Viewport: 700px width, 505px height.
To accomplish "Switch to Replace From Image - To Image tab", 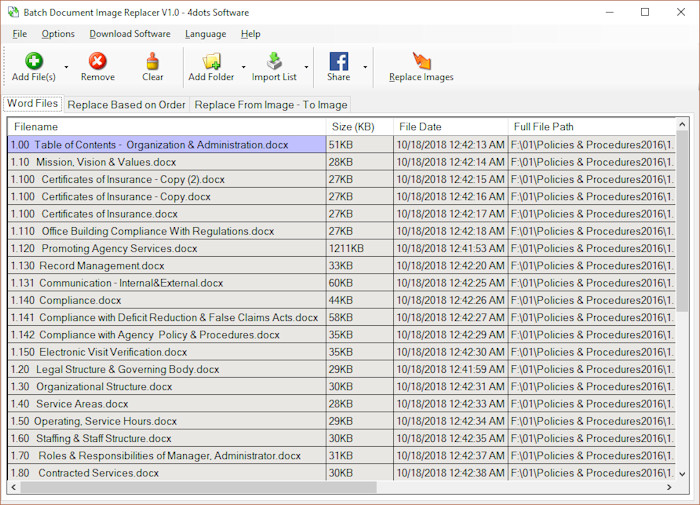I will 271,104.
